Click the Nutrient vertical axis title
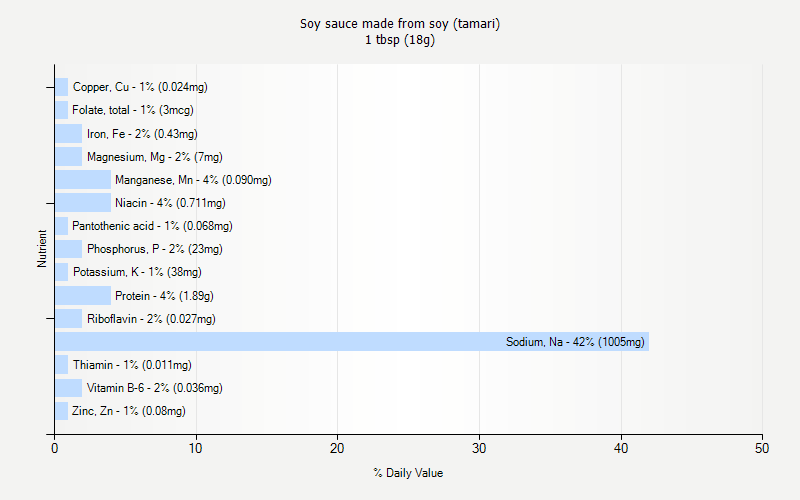 point(42,248)
